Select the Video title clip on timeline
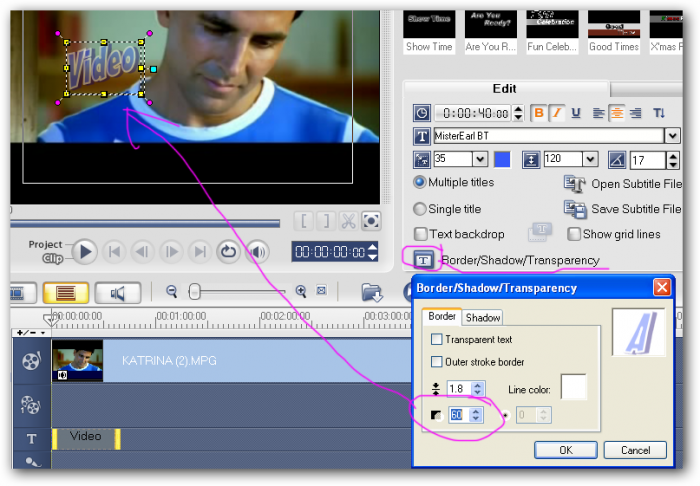The image size is (700, 486). (x=86, y=439)
